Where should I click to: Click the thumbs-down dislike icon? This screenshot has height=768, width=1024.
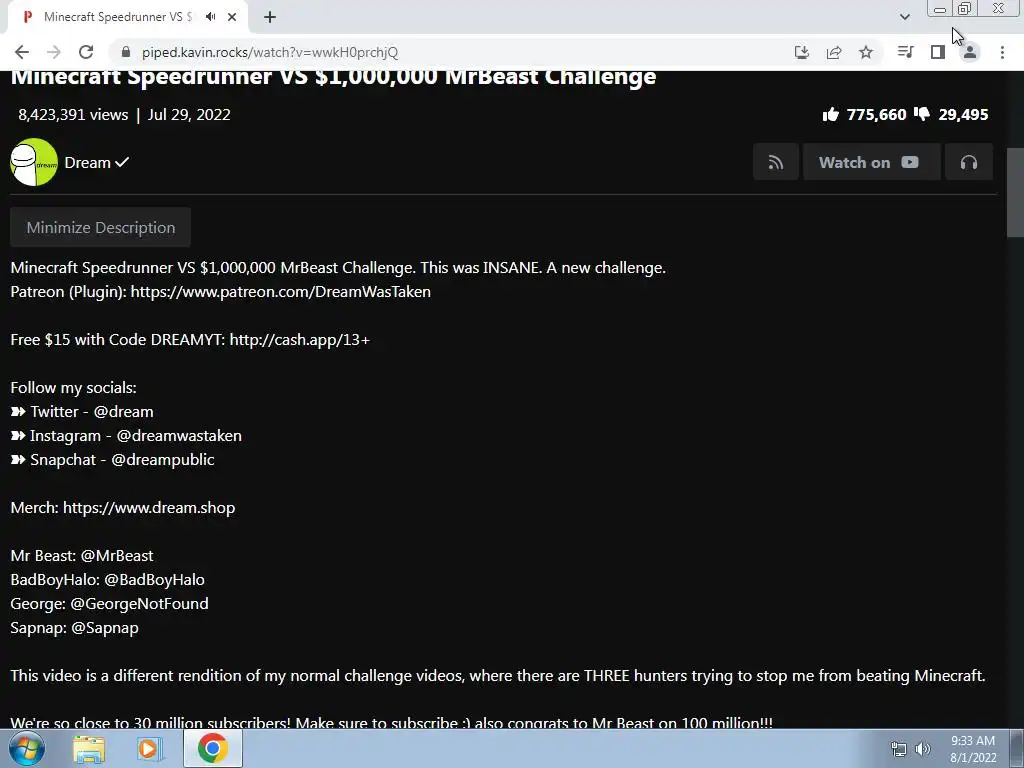[921, 115]
